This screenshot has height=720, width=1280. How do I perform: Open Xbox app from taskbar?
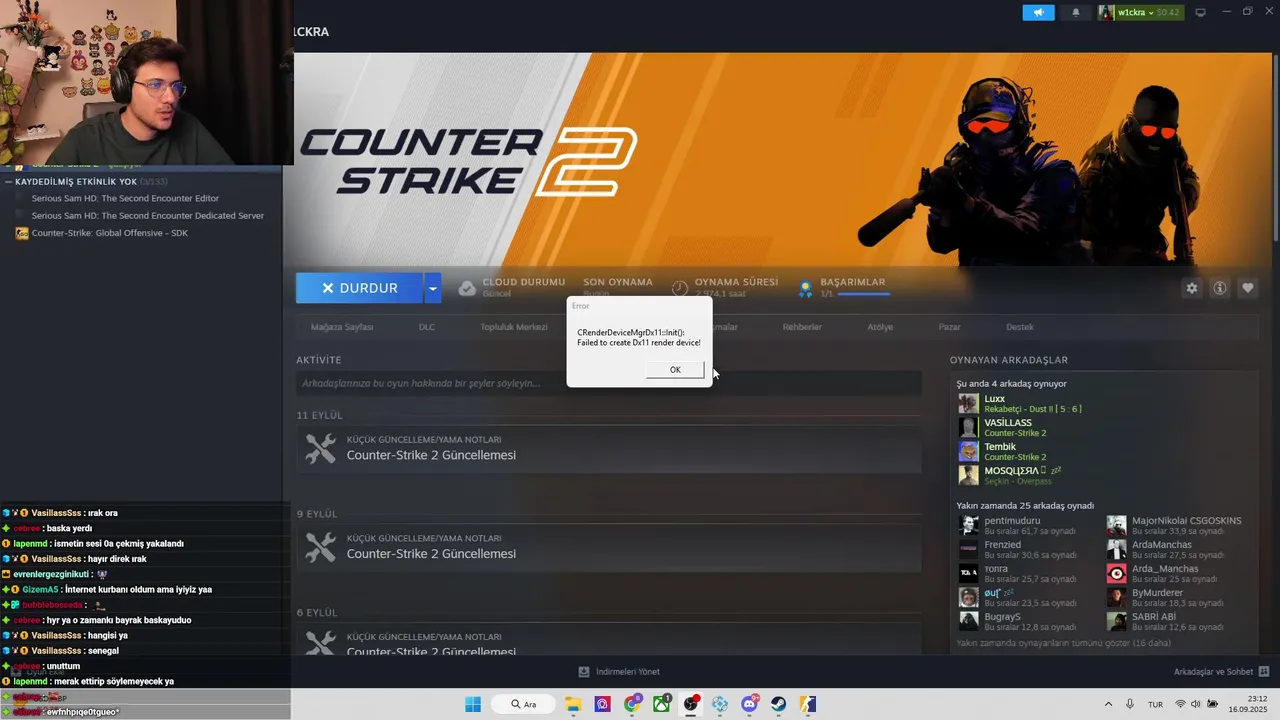(x=661, y=704)
